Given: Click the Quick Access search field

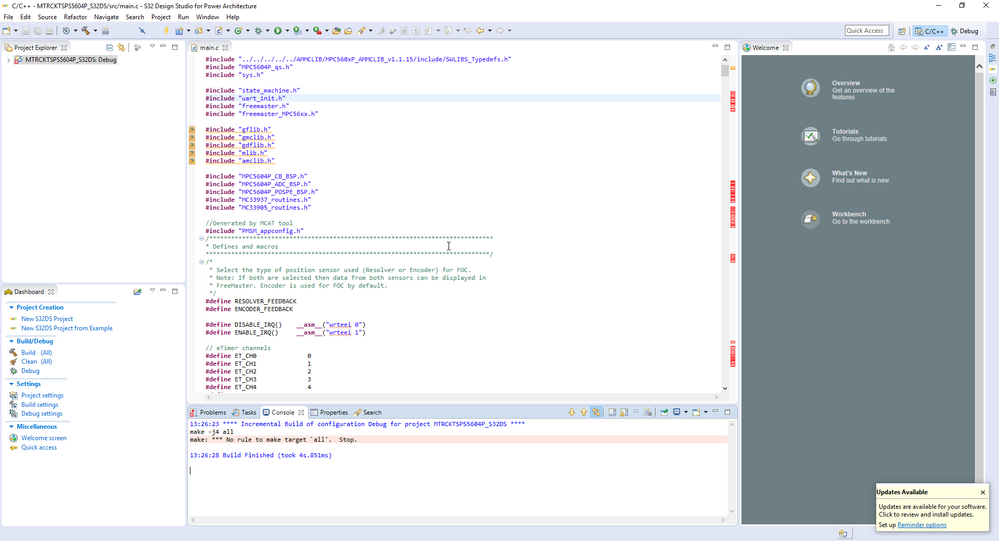Looking at the screenshot, I should click(x=865, y=31).
